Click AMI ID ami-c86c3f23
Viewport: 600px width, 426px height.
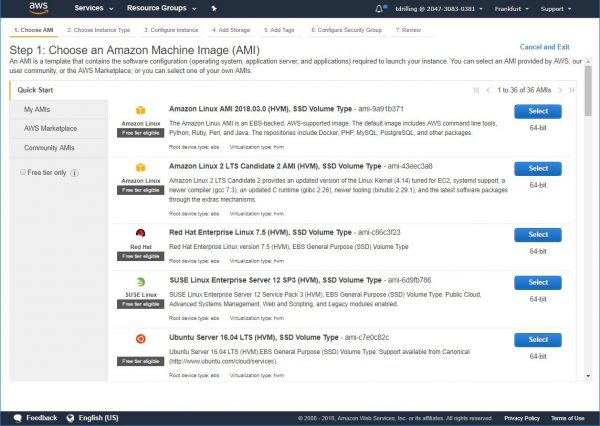coord(379,233)
